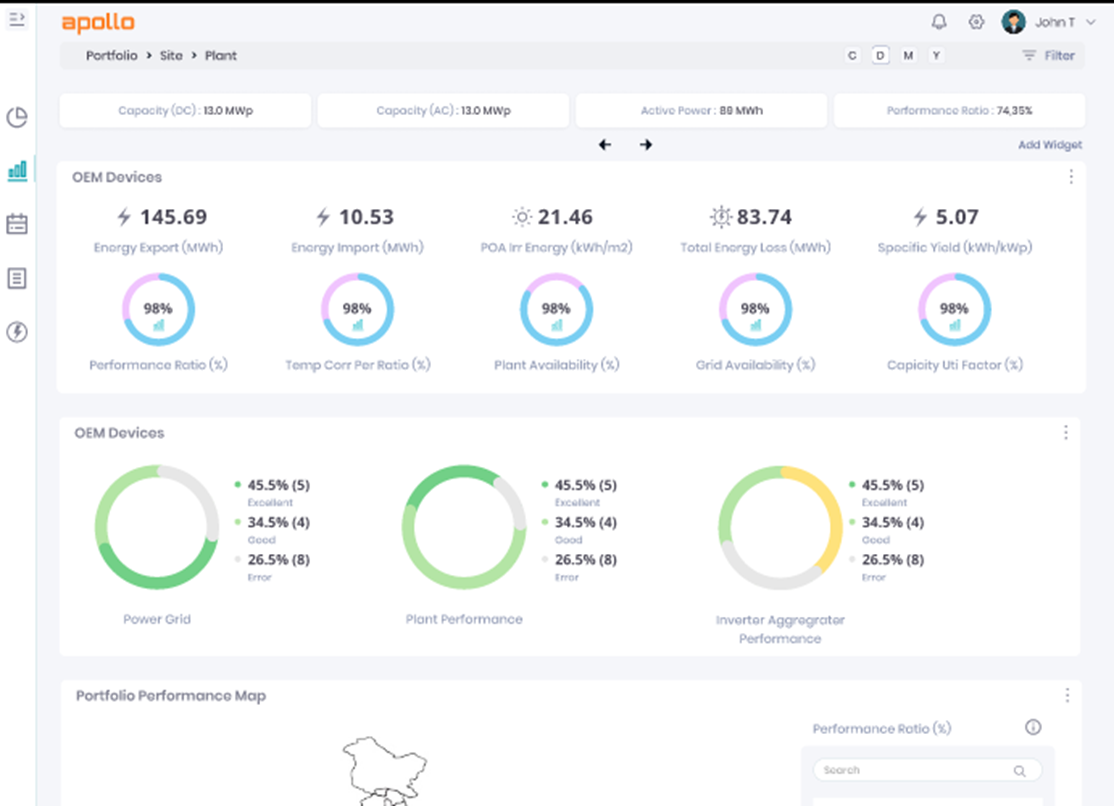Screen dimensions: 1114x806
Task: Open the settings gear icon
Action: coord(976,22)
